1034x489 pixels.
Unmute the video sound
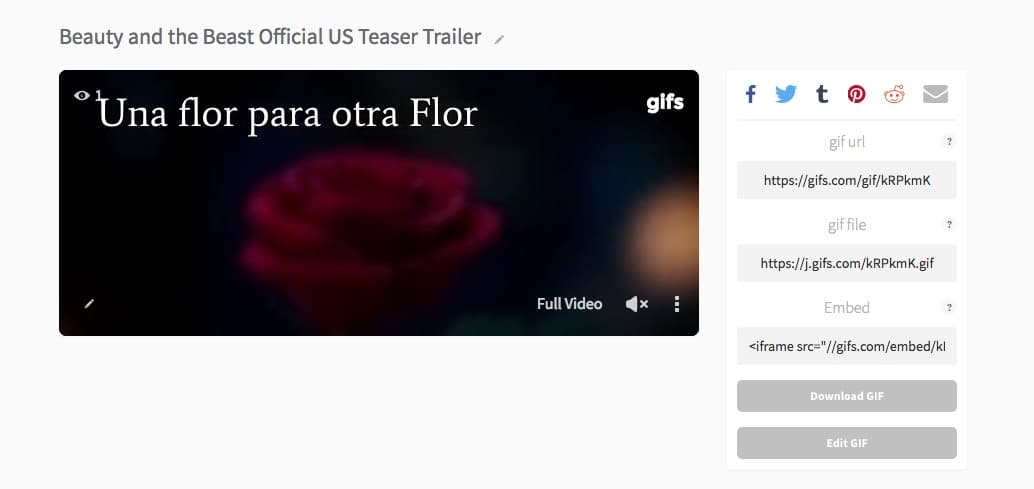[636, 304]
